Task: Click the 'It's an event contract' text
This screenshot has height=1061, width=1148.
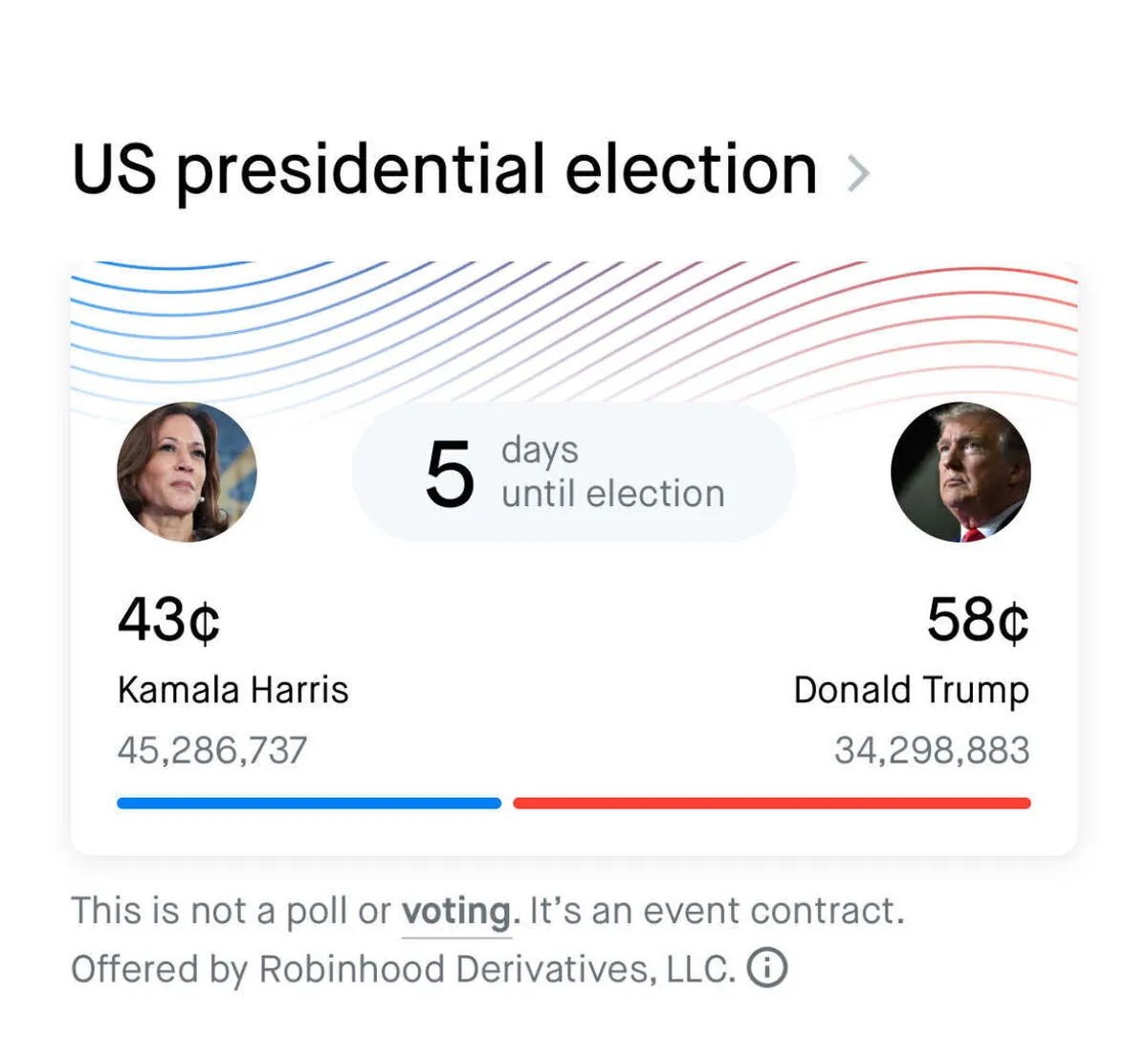Action: [716, 911]
